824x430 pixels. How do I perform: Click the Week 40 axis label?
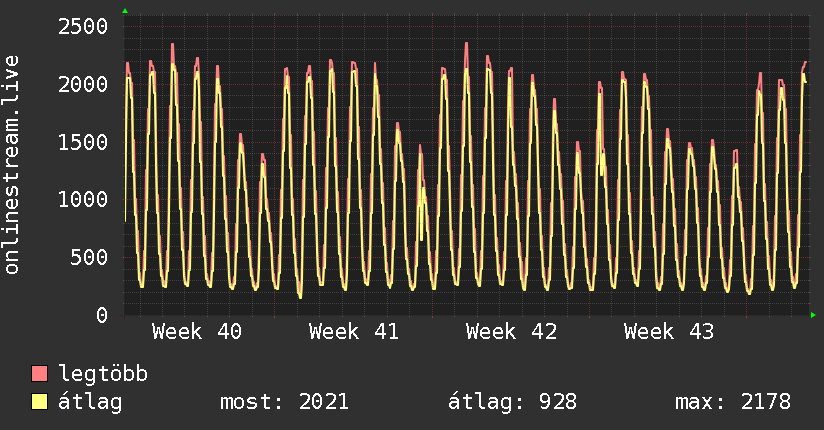[197, 332]
